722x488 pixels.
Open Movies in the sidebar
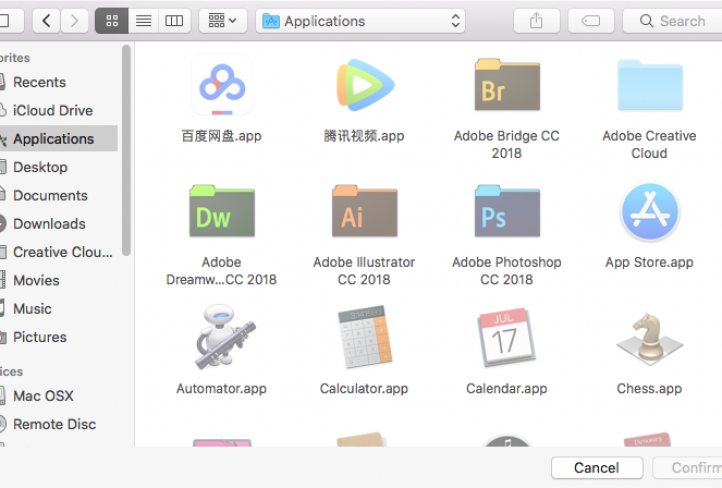58,280
